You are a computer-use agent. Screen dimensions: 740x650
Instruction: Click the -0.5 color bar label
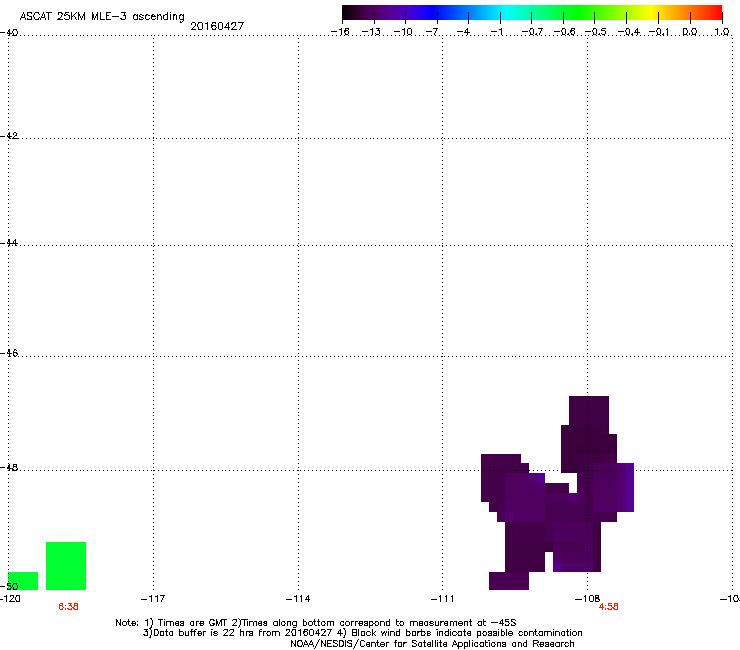(x=596, y=32)
